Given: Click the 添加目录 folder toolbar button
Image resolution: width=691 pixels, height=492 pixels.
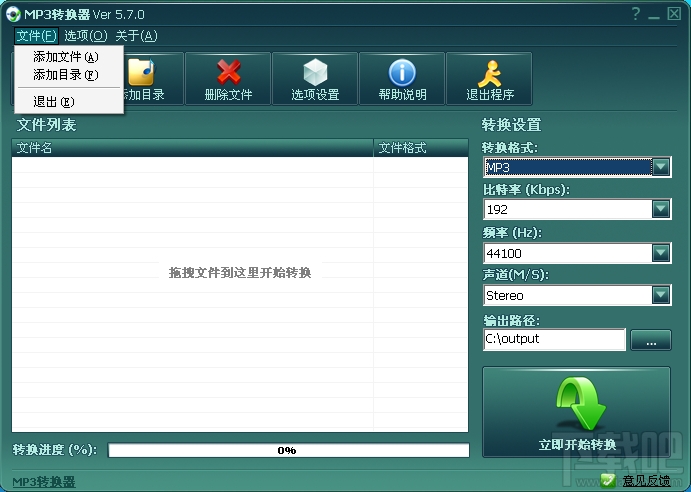Looking at the screenshot, I should [x=148, y=79].
